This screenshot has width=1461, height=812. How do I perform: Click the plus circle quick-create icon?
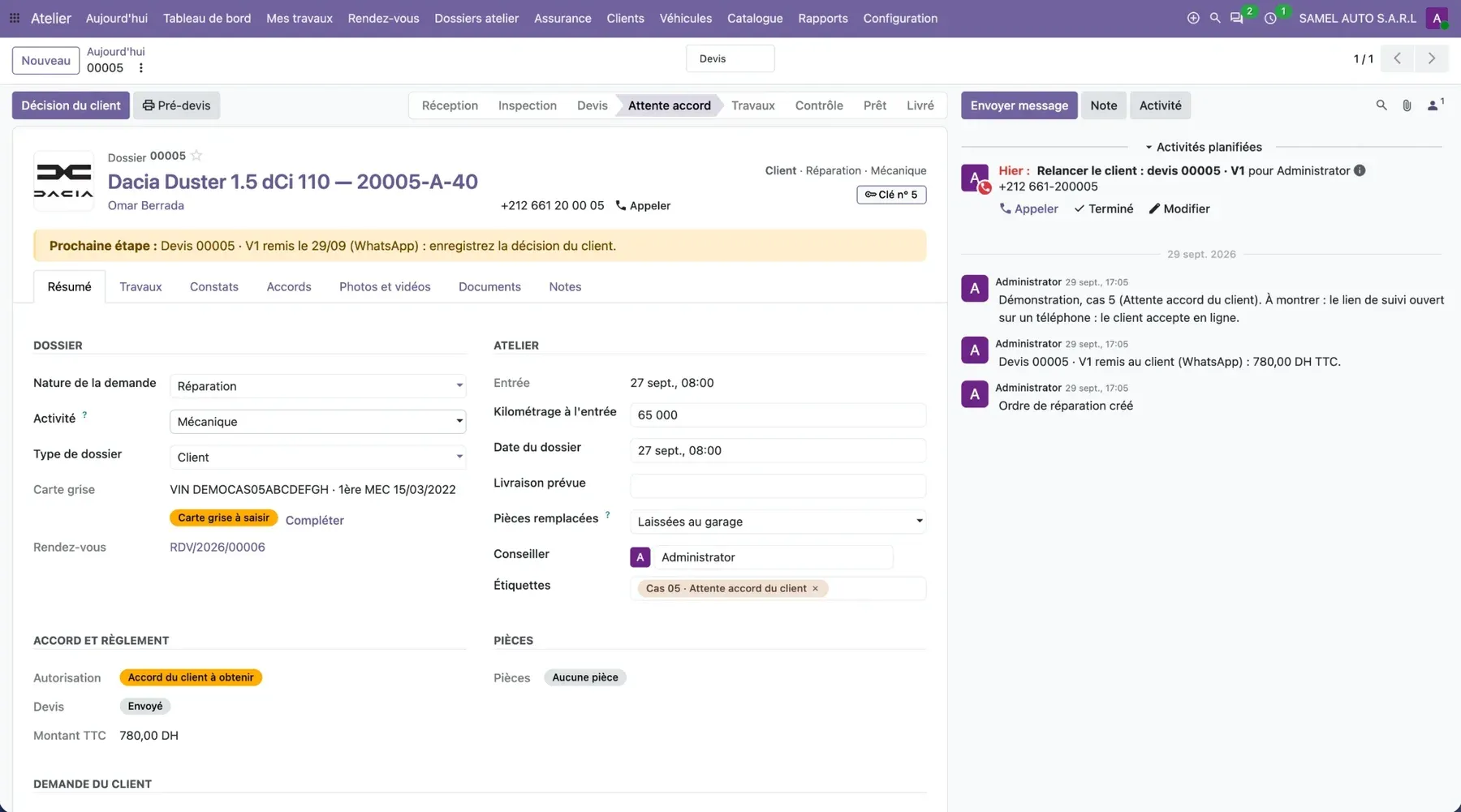(1193, 18)
